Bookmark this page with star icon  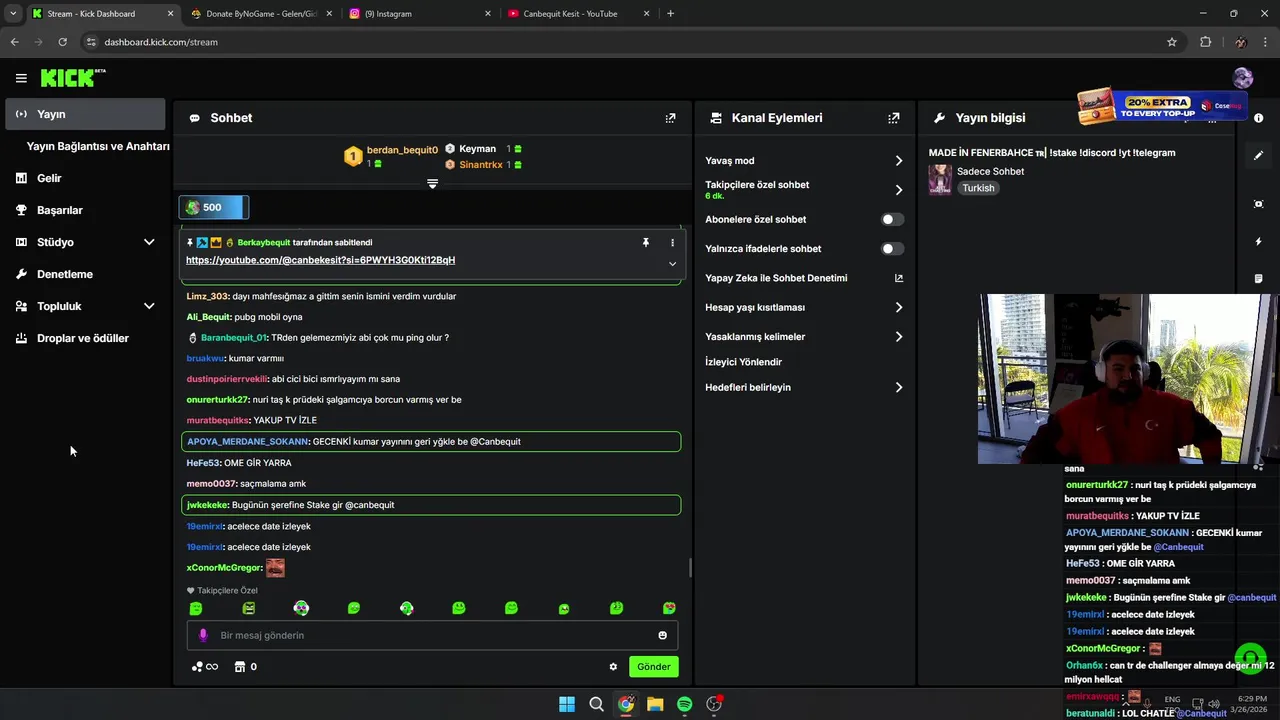click(1172, 42)
